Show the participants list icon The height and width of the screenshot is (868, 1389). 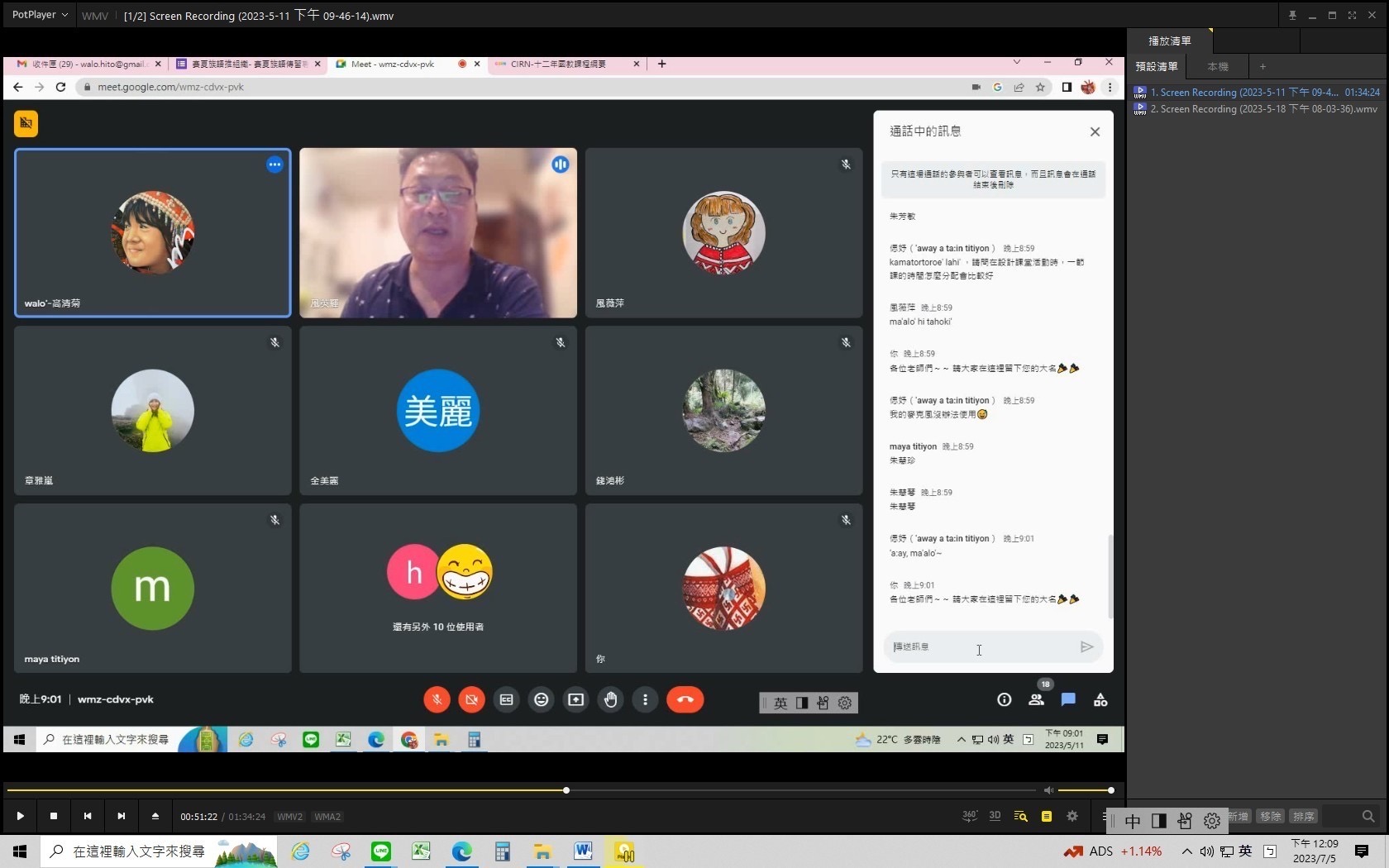(1036, 699)
